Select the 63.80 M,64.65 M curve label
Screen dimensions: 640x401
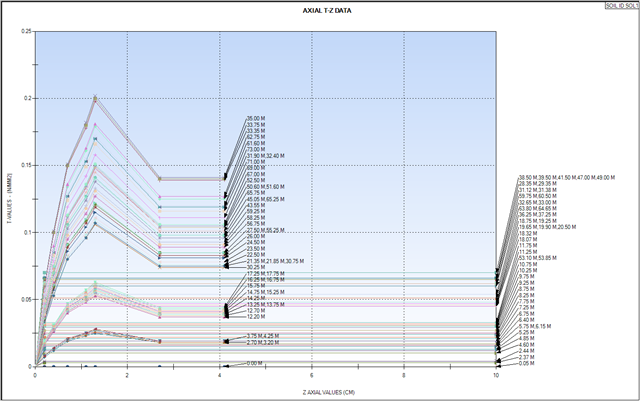click(x=538, y=209)
